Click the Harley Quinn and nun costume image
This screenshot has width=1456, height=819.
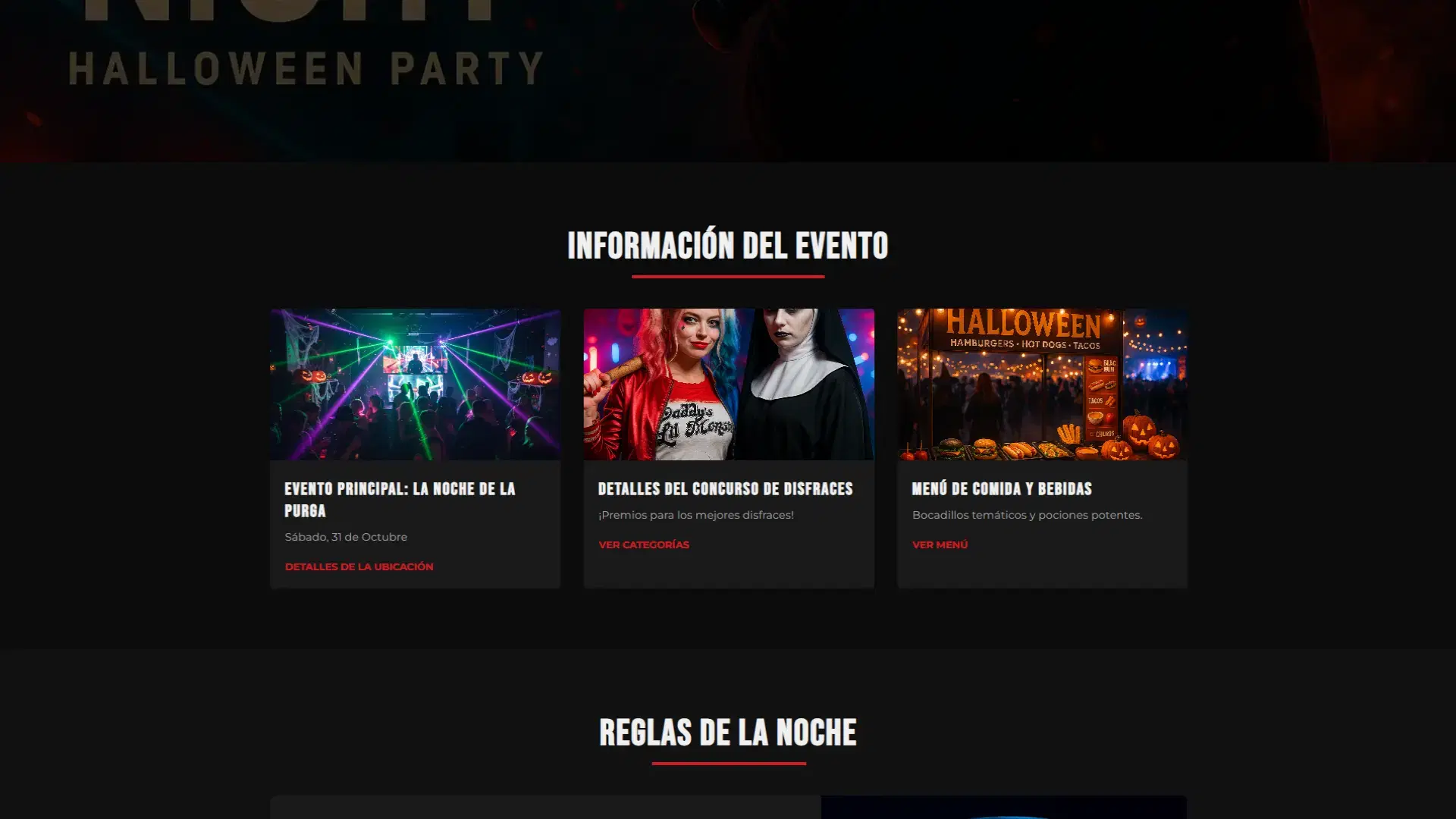pyautogui.click(x=728, y=384)
